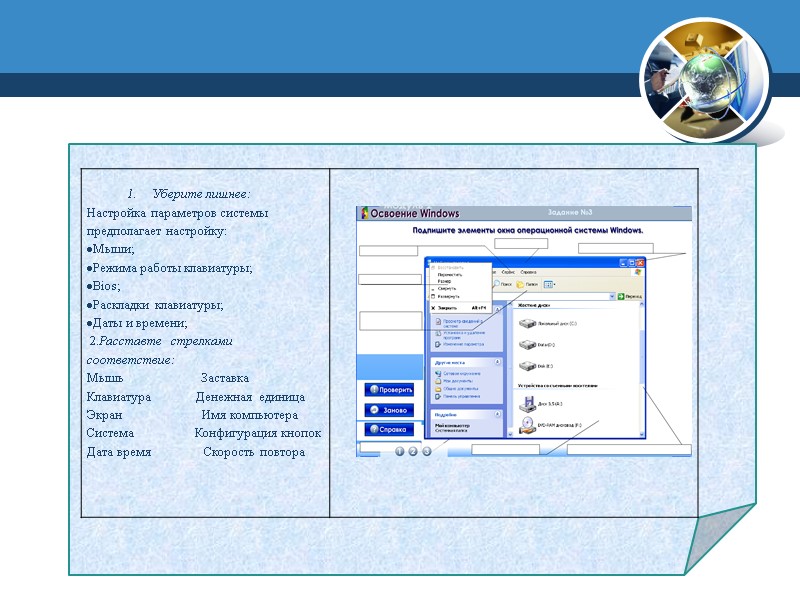
Task: Click the round globe logo on slide header
Action: click(705, 81)
